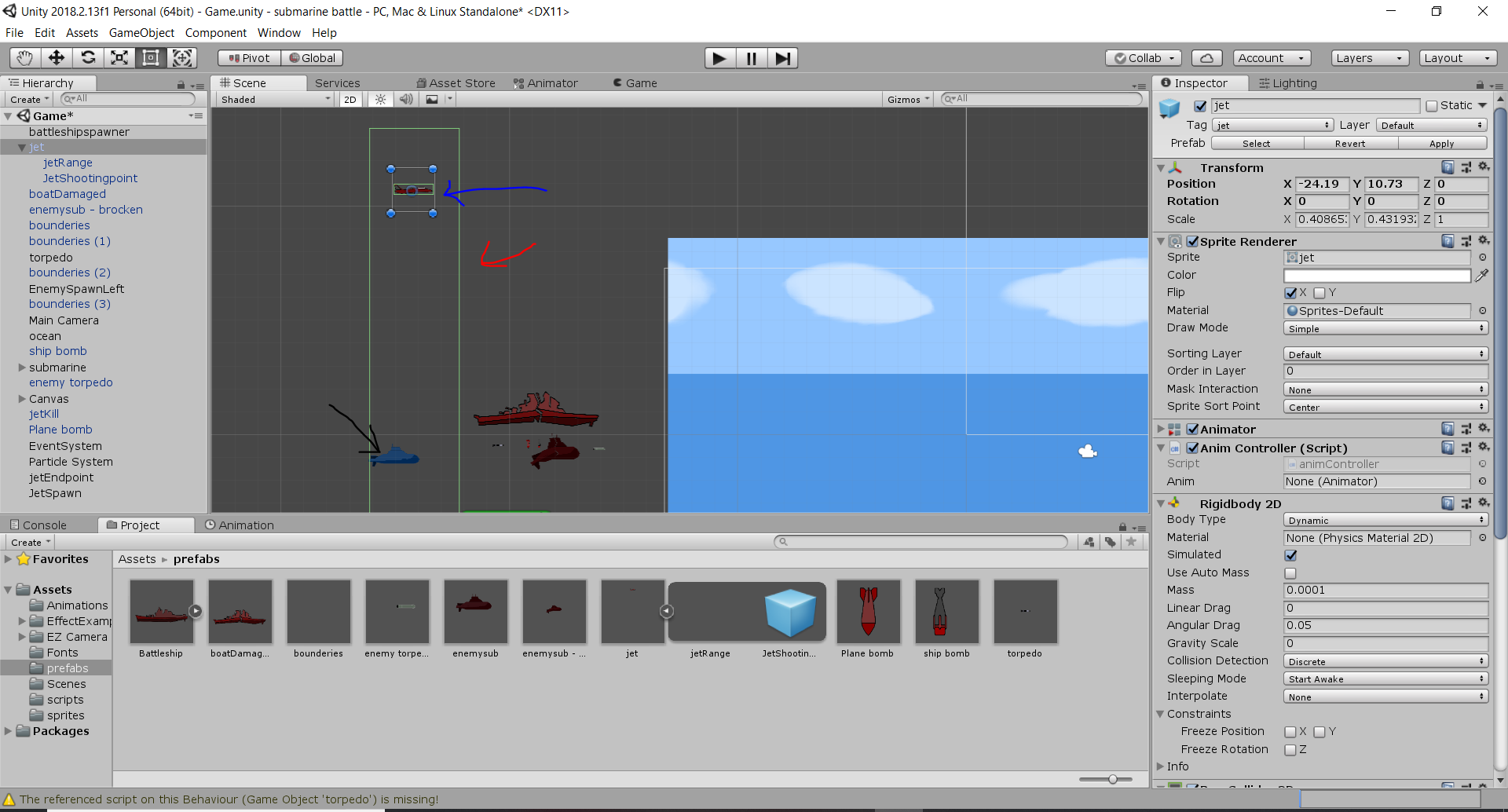
Task: Open Gizmos dropdown
Action: (x=908, y=99)
